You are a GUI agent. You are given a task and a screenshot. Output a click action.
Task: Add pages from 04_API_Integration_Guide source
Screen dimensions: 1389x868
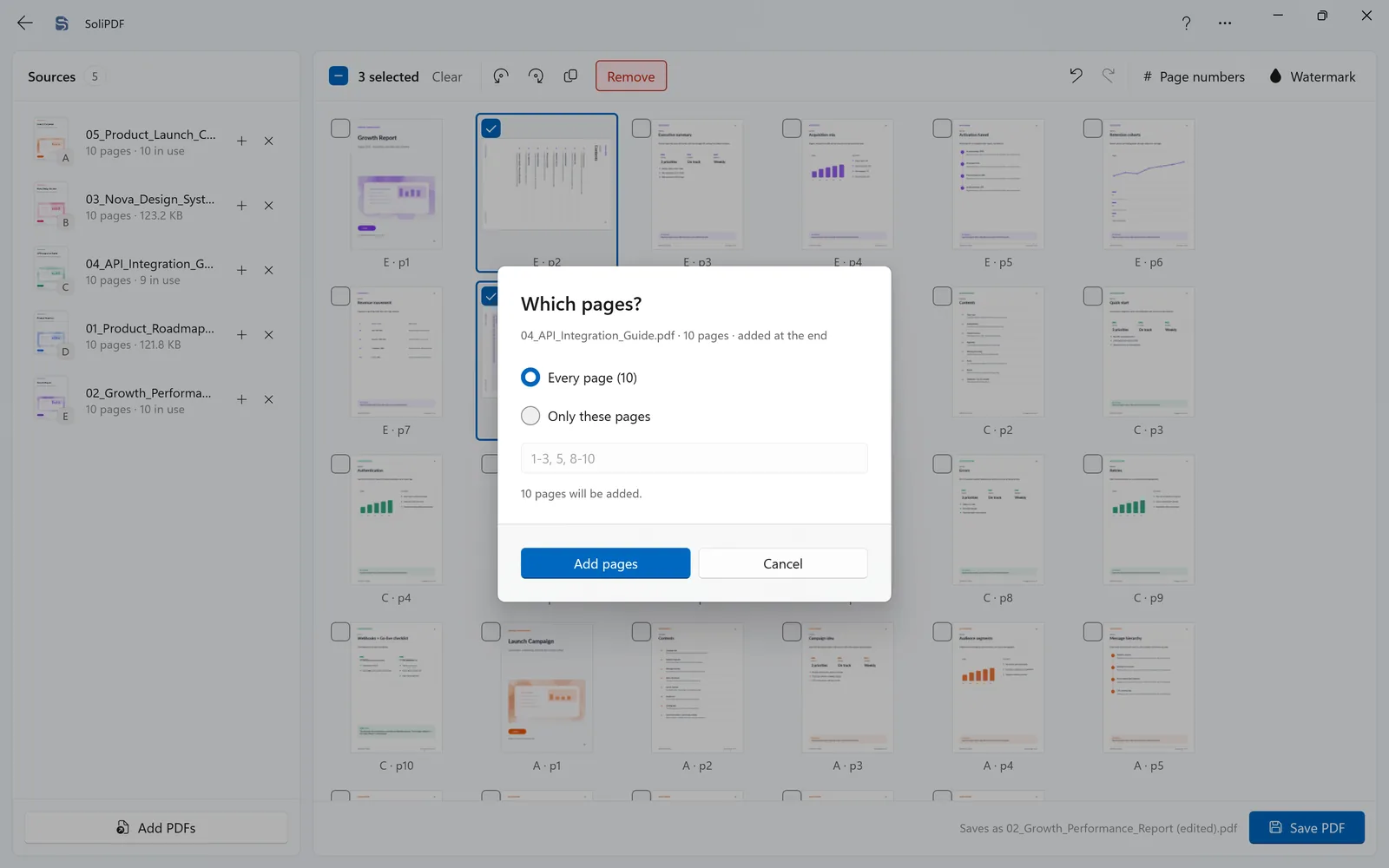click(241, 270)
